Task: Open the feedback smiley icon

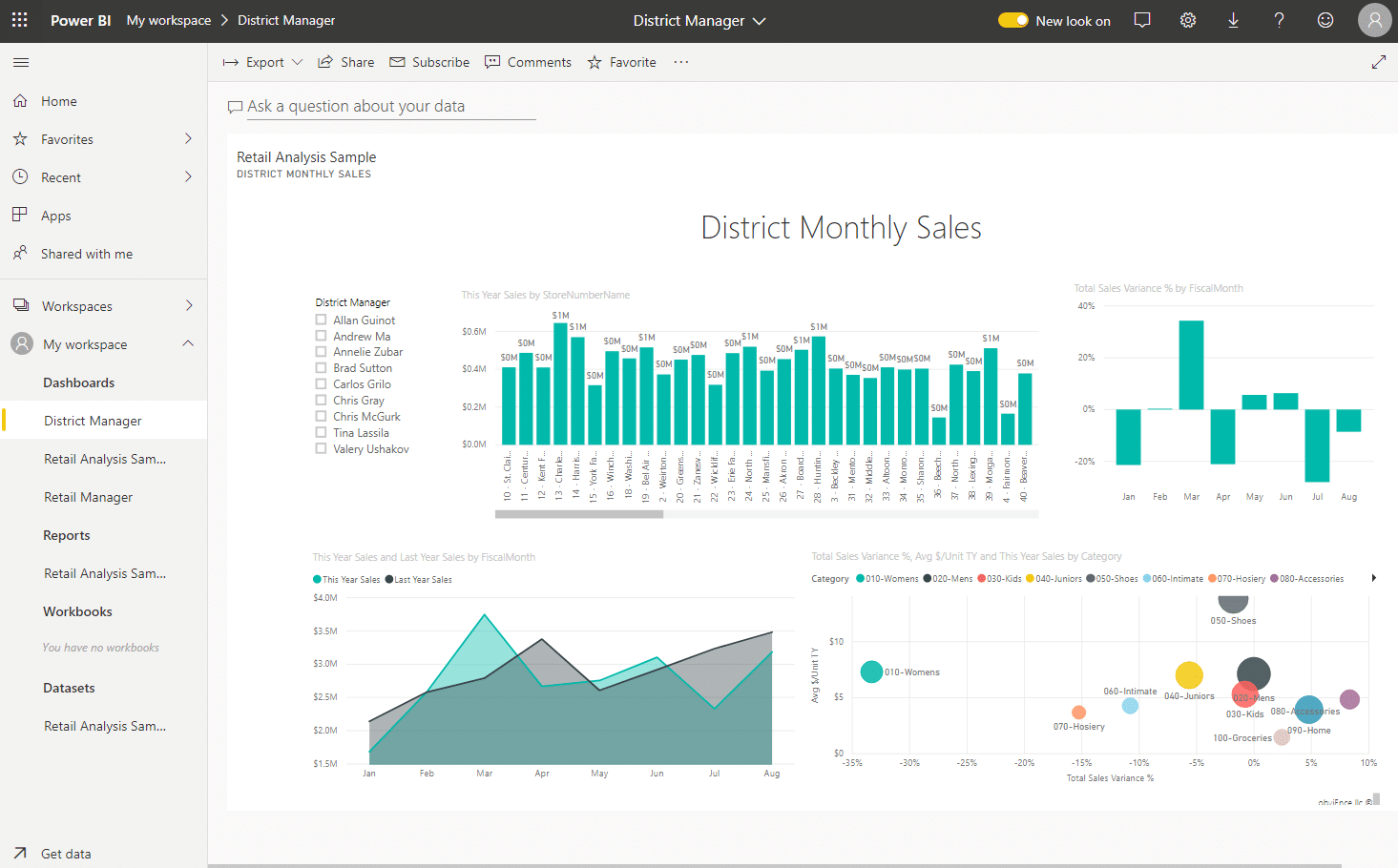Action: point(1325,19)
